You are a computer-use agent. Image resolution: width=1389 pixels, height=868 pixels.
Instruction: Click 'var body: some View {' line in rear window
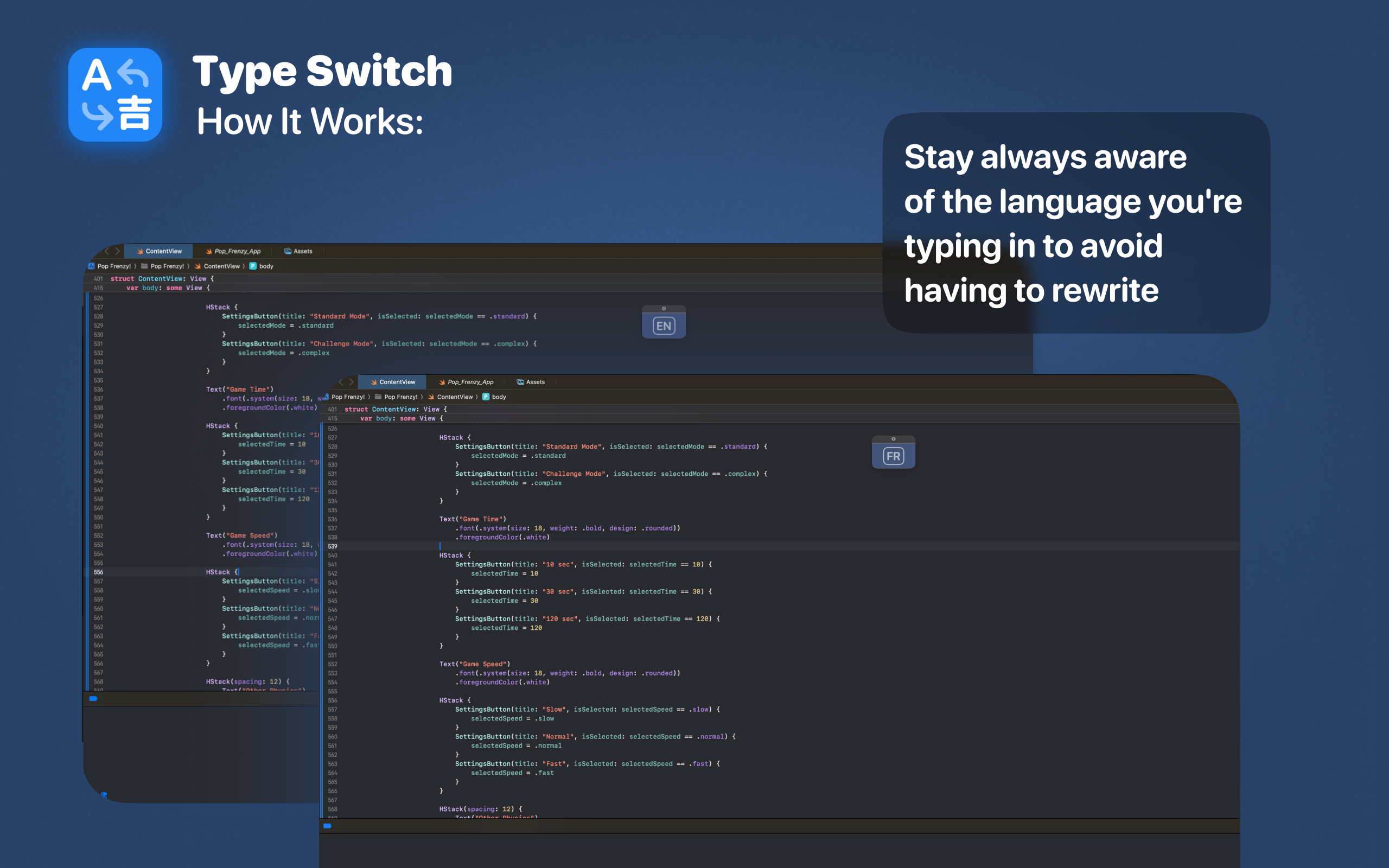pyautogui.click(x=168, y=288)
